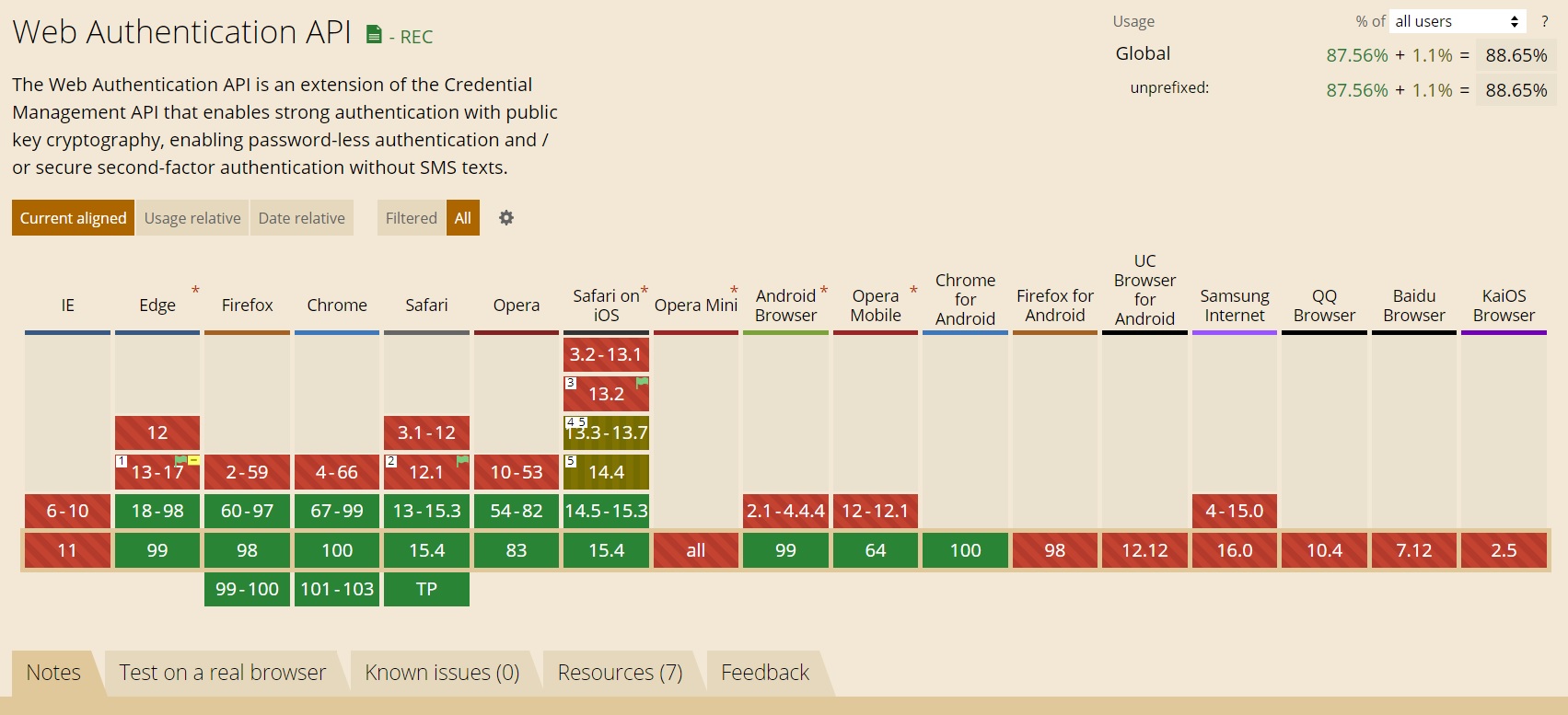
Task: Click the Web Authentication API title
Action: tap(182, 32)
